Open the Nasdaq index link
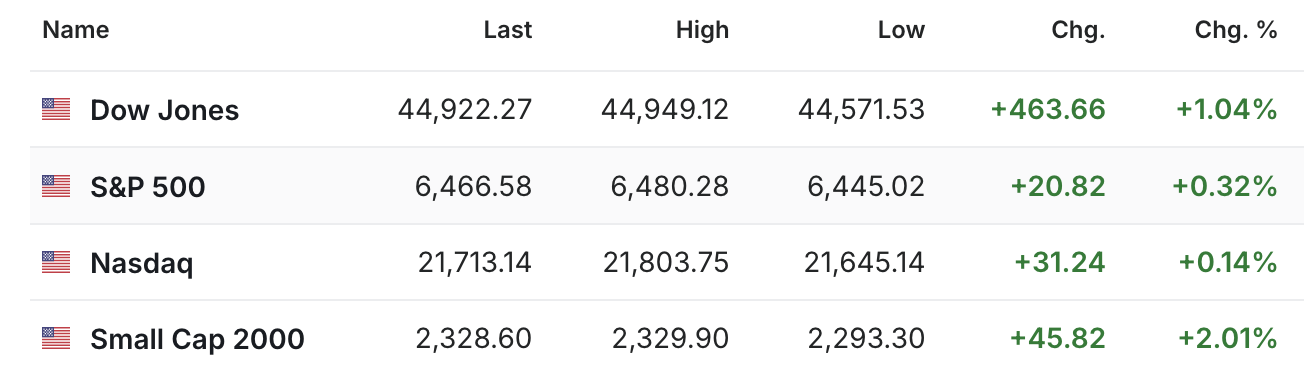The image size is (1304, 368). [142, 263]
